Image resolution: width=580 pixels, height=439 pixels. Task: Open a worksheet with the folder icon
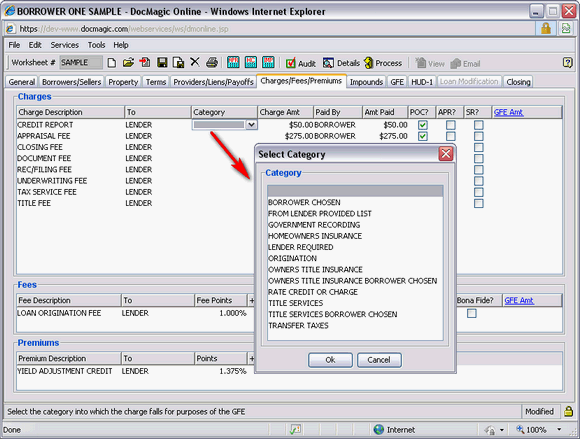[x=128, y=63]
